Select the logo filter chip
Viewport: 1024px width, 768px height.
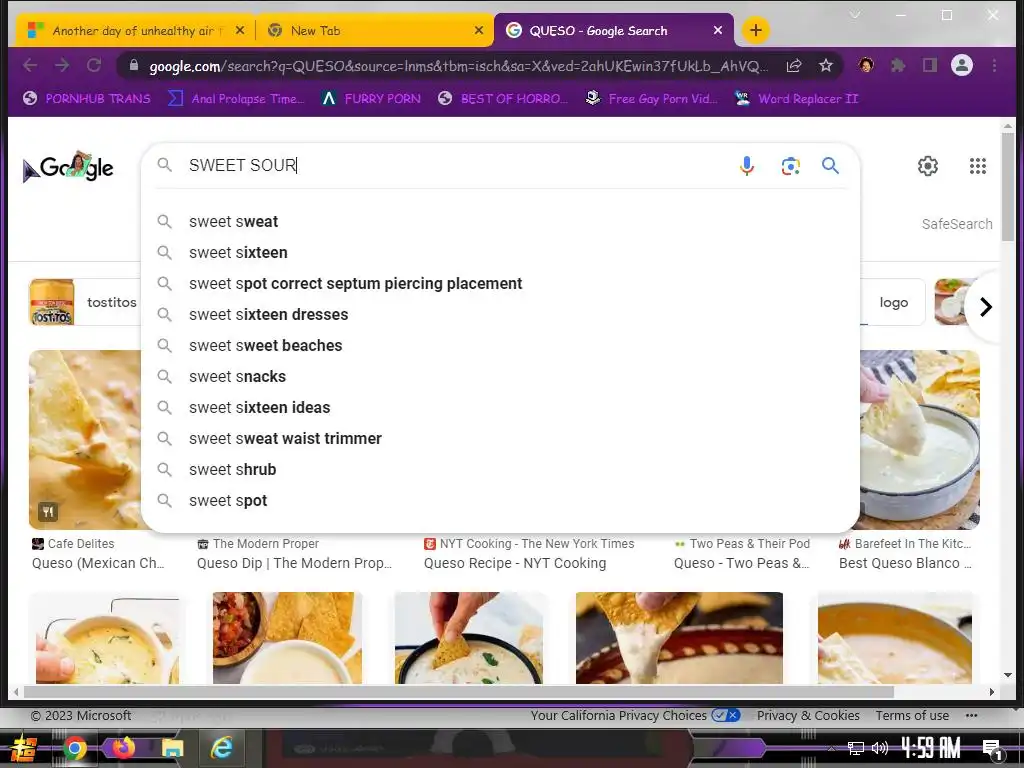pos(893,302)
